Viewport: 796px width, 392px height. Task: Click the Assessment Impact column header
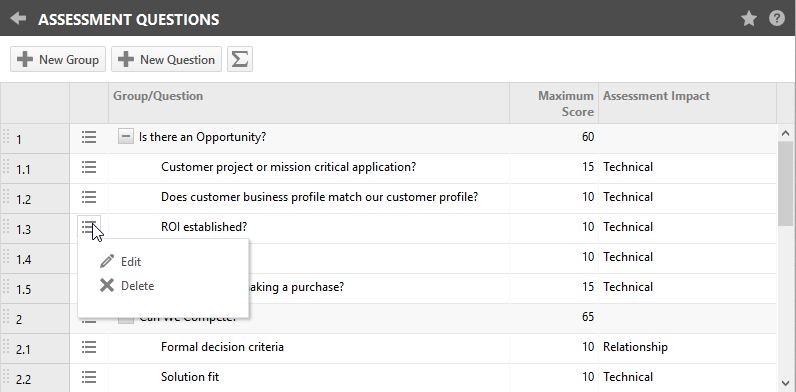point(687,103)
